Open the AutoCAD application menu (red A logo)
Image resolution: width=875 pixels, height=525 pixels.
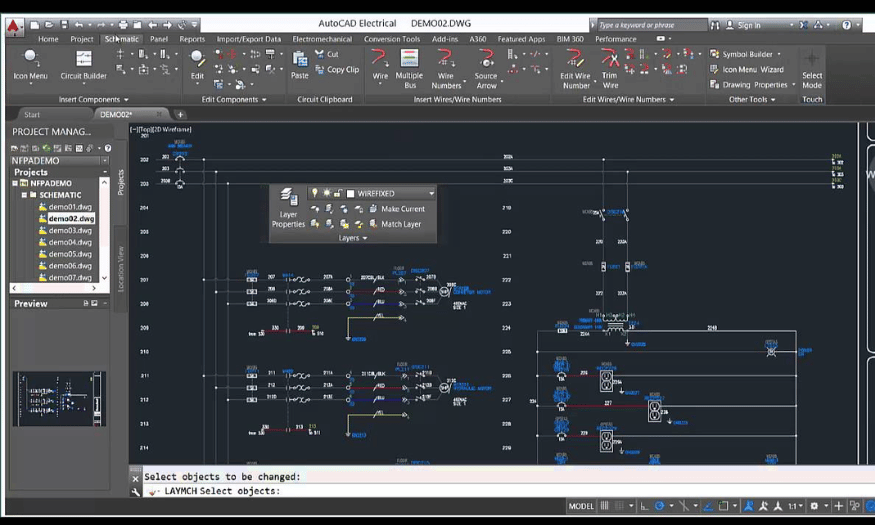(x=15, y=26)
